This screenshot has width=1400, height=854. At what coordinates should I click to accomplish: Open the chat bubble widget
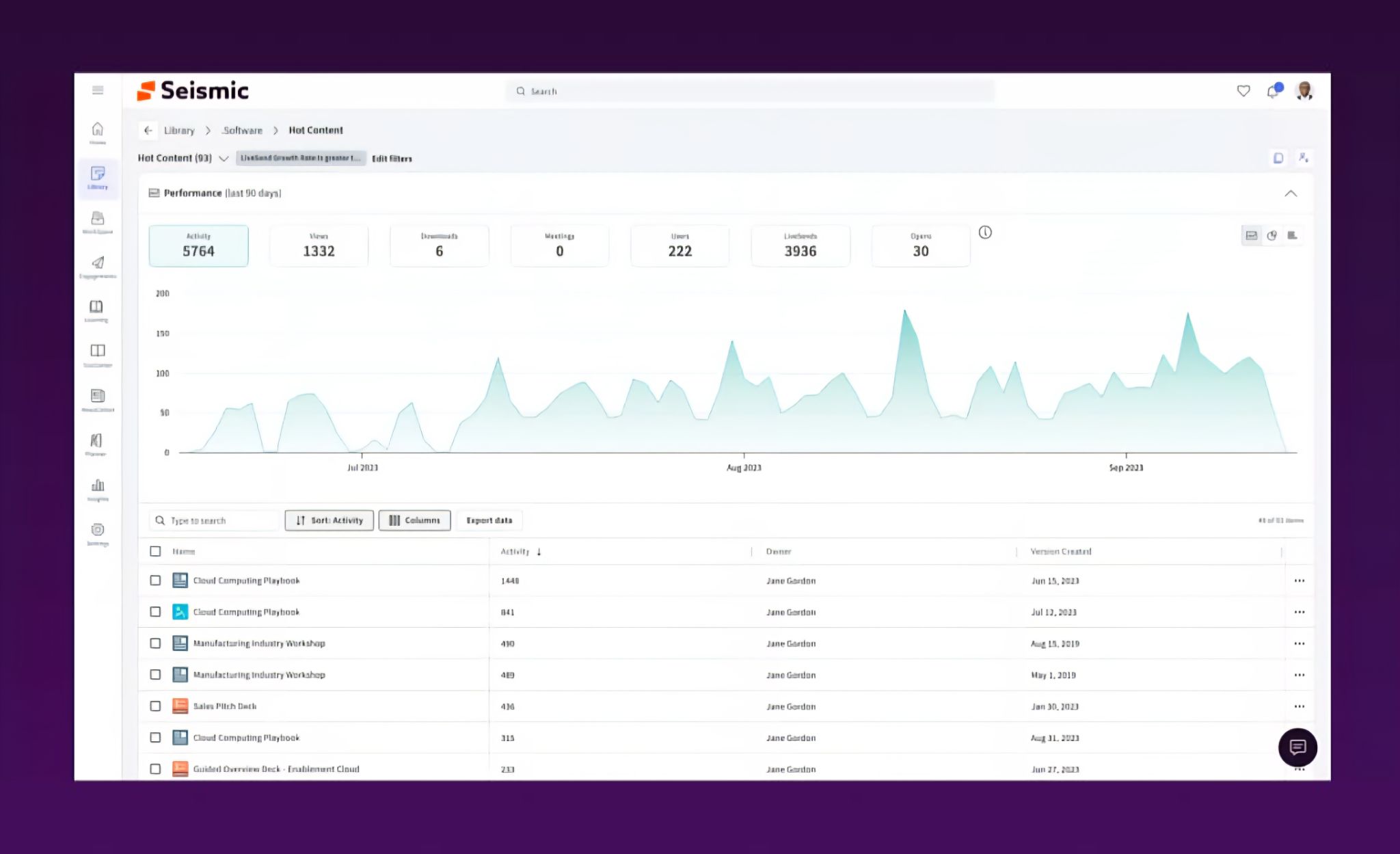click(1297, 747)
